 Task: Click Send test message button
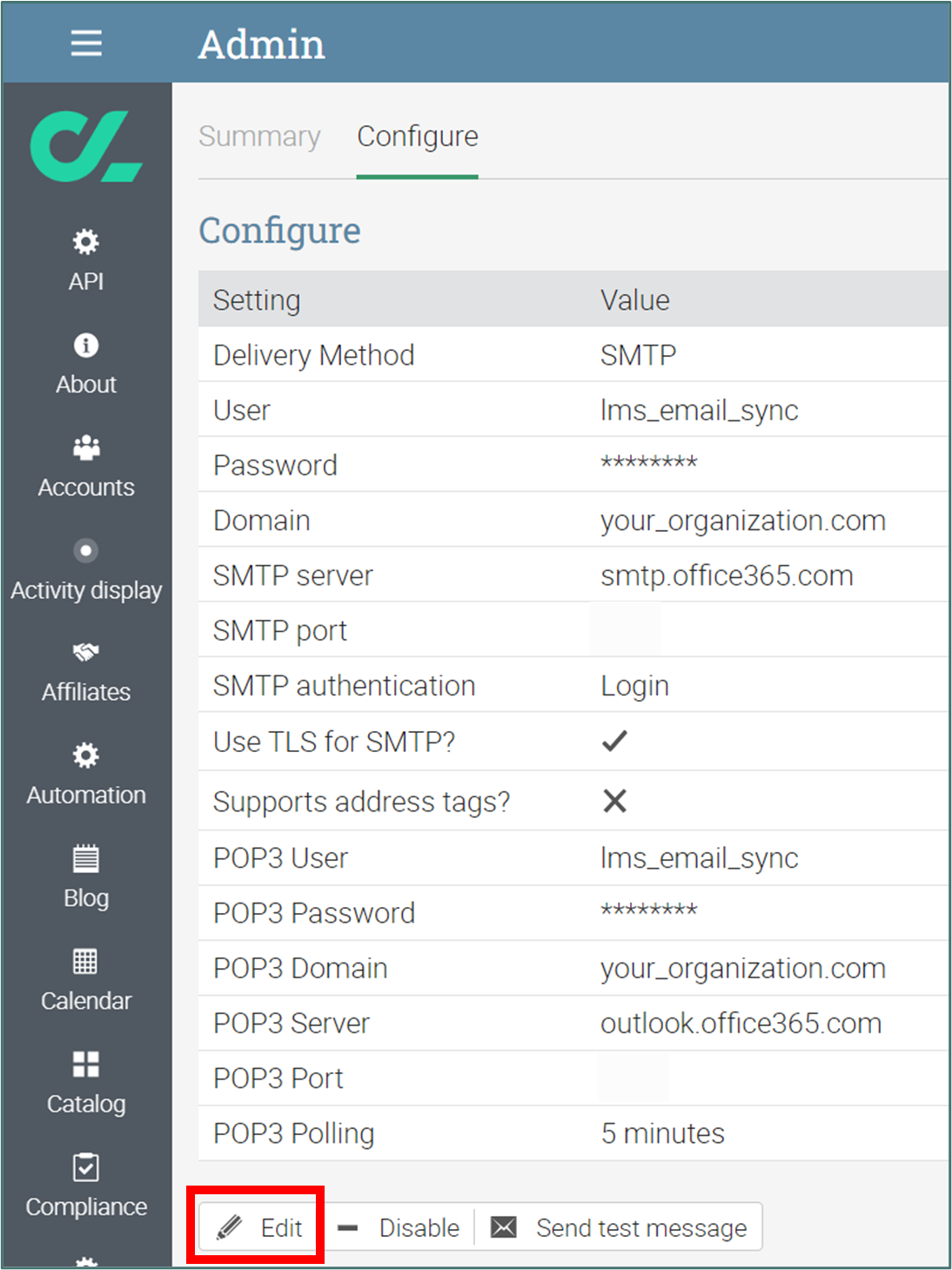coord(619,1227)
